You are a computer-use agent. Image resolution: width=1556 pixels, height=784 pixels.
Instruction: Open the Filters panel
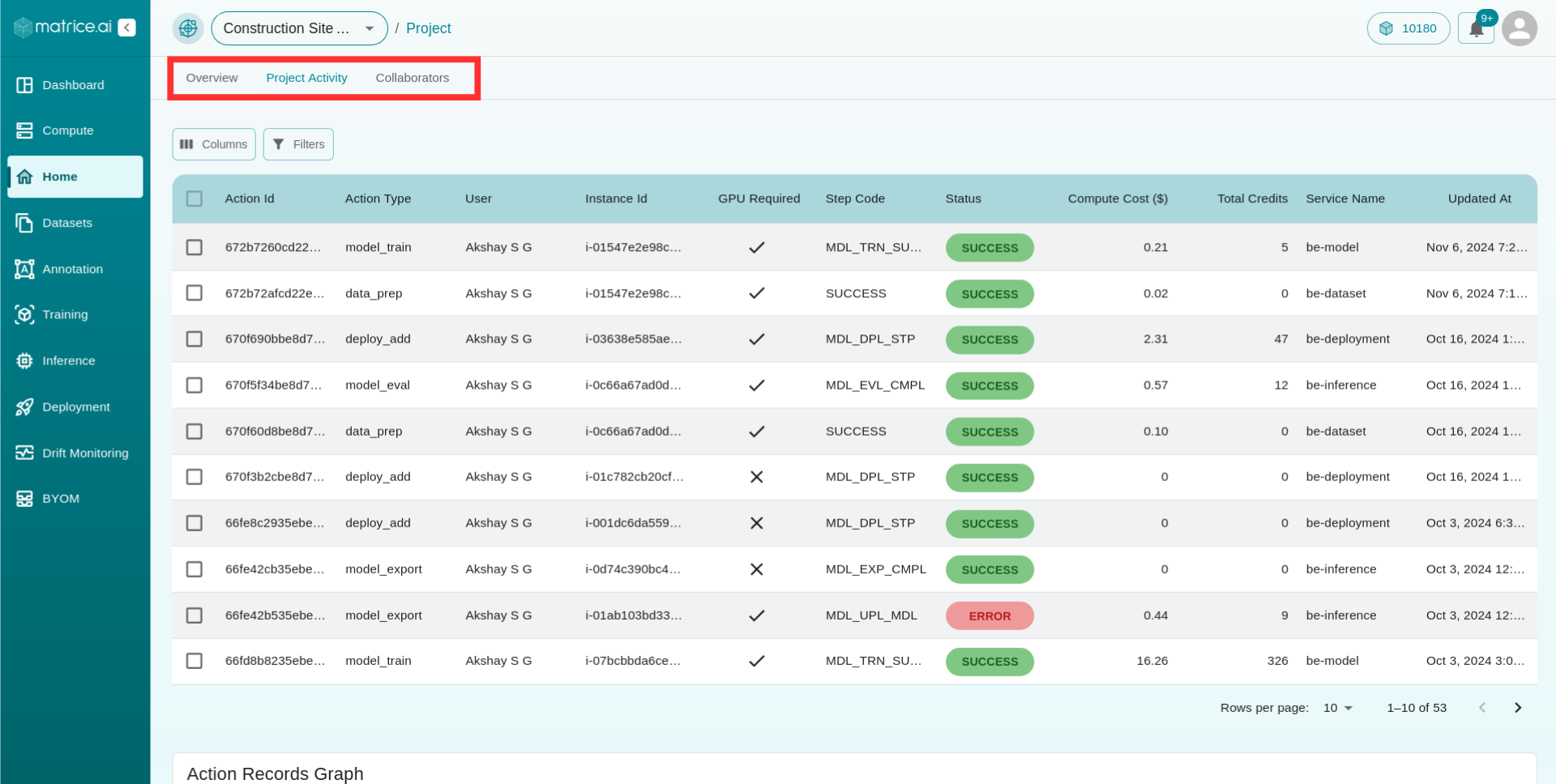click(298, 144)
